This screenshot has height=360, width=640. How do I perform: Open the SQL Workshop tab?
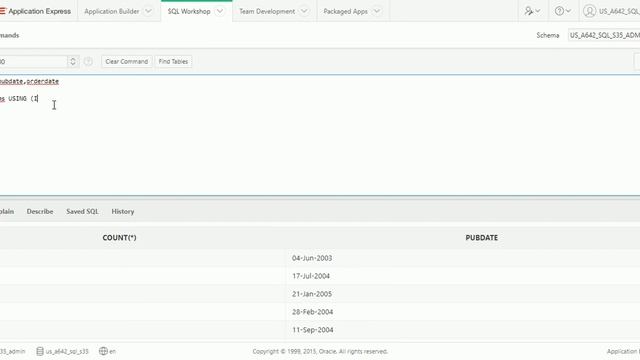(x=189, y=11)
